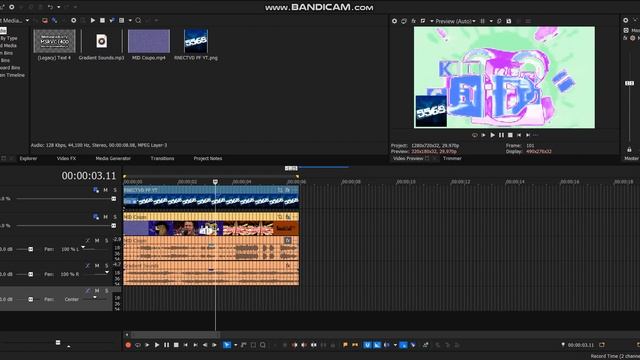Save snapshot to file from preview toolbar
640x360 pixels.
tap(509, 21)
